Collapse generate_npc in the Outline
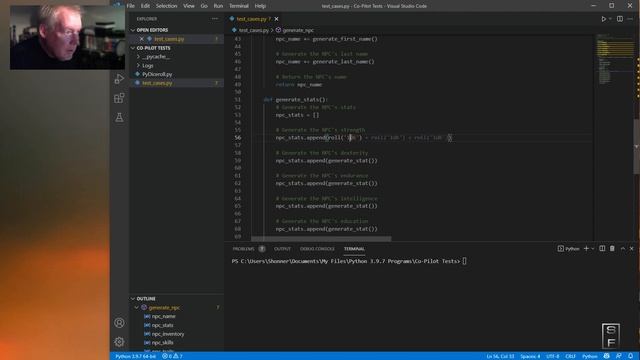This screenshot has width=640, height=360. tap(136, 307)
